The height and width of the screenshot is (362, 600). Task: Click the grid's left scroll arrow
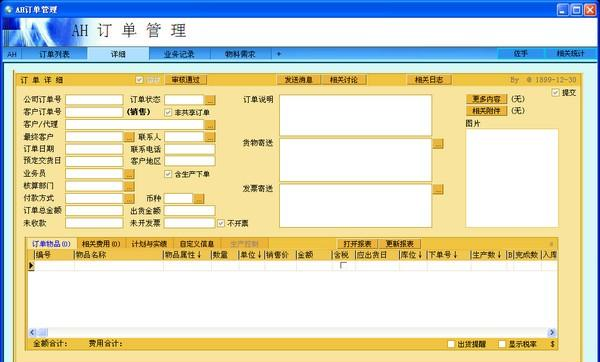click(x=32, y=333)
